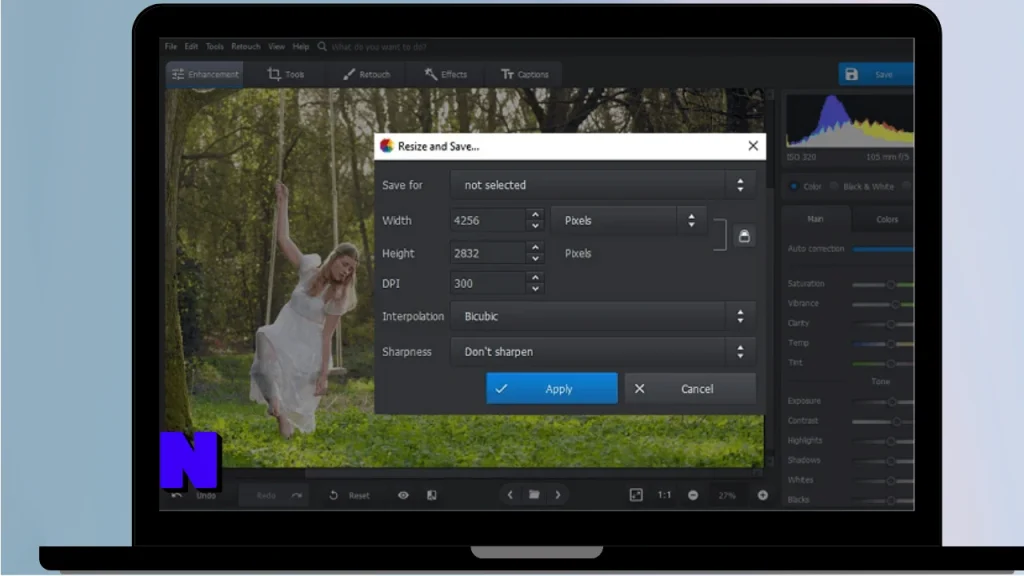Open the Edit menu
Image resolution: width=1024 pixels, height=576 pixels.
click(x=191, y=47)
